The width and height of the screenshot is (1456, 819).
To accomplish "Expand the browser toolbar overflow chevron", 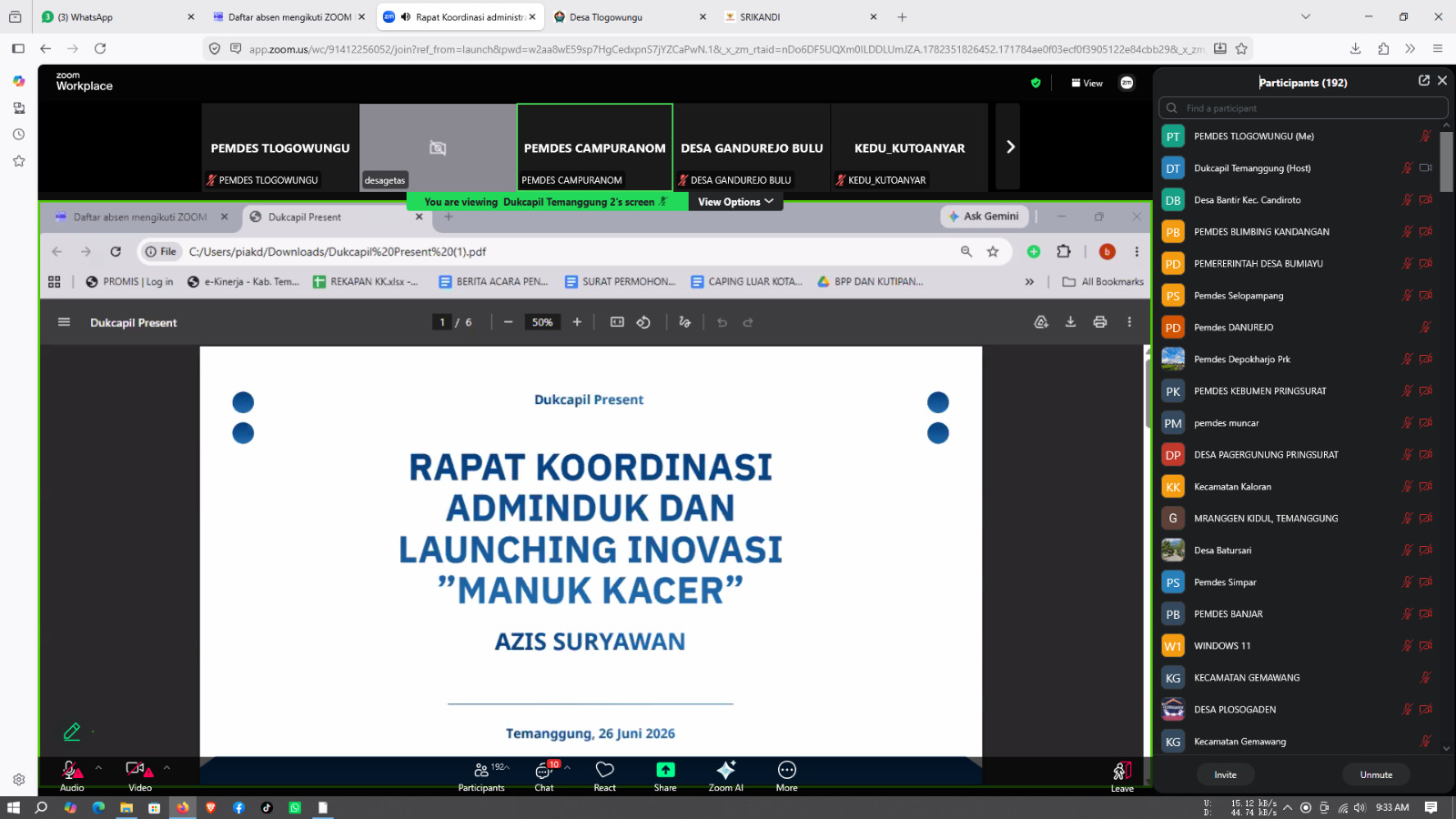I will (x=1410, y=48).
